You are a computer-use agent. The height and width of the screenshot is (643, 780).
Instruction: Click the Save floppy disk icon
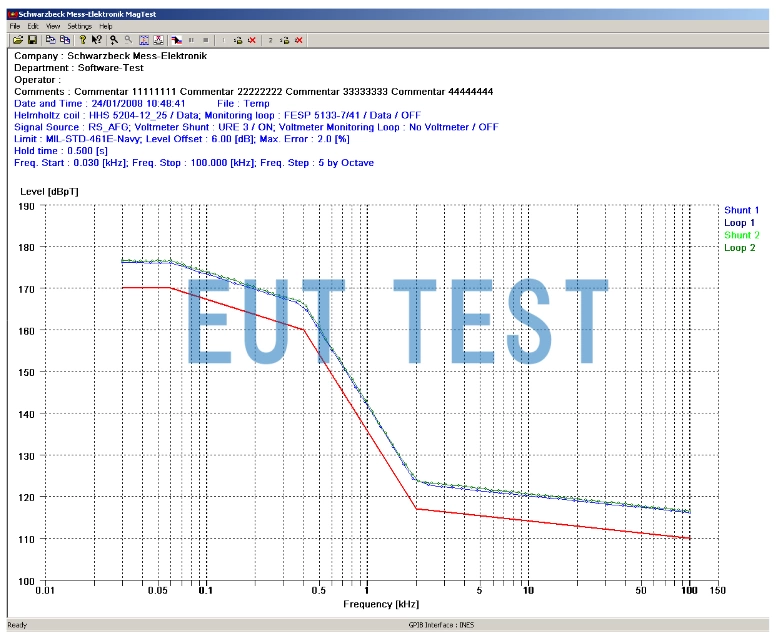click(x=33, y=40)
